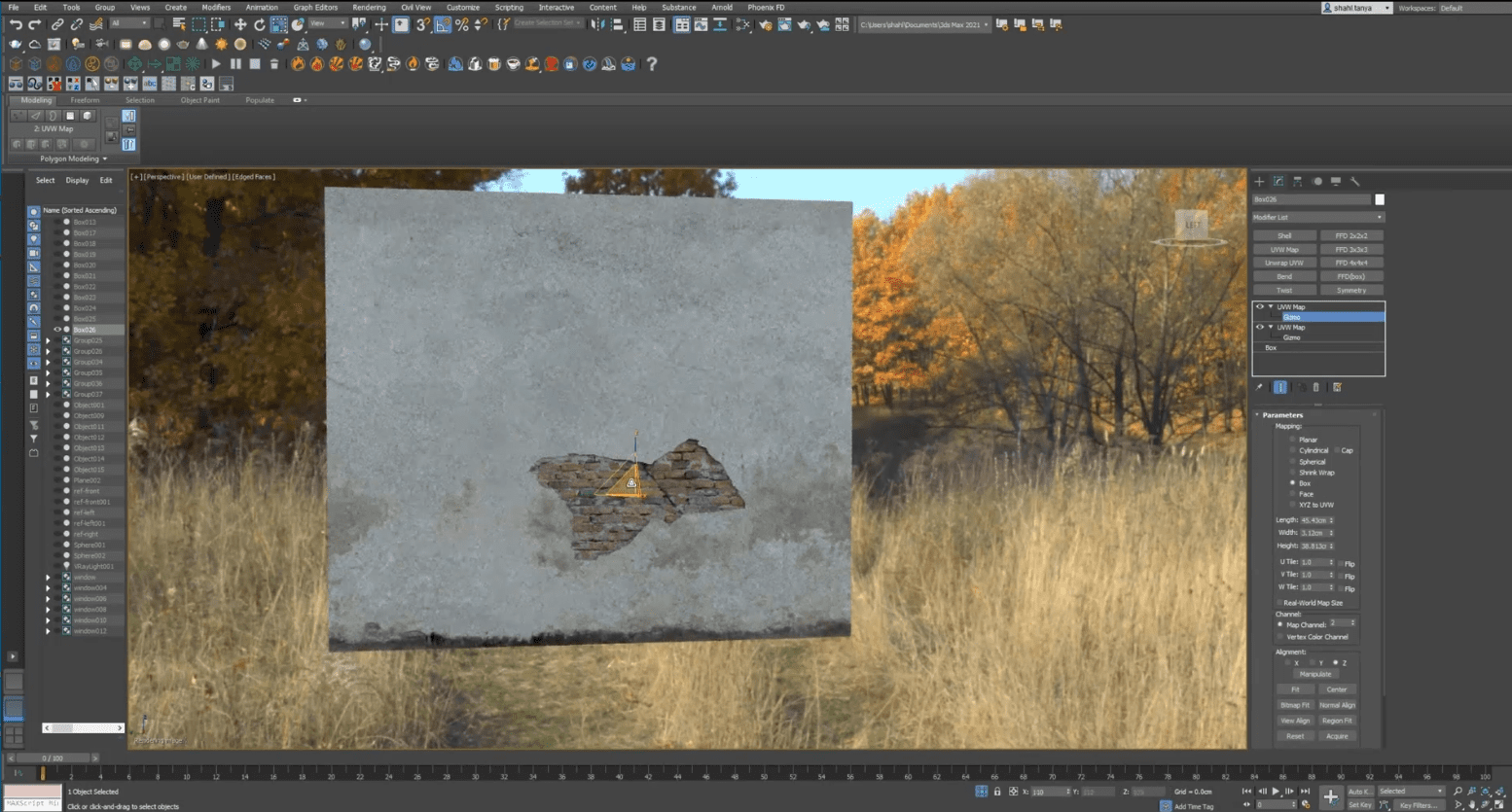
Task: Switch to the Freeform ribbon tab
Action: coord(85,100)
